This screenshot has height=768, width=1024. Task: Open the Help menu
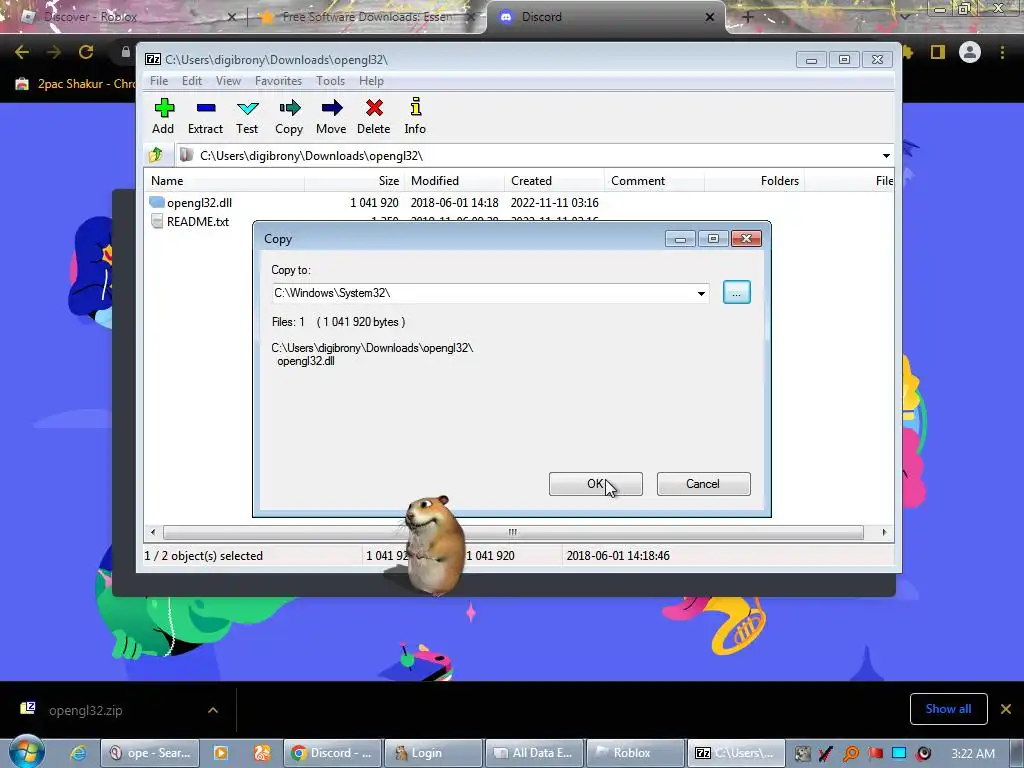click(x=371, y=81)
